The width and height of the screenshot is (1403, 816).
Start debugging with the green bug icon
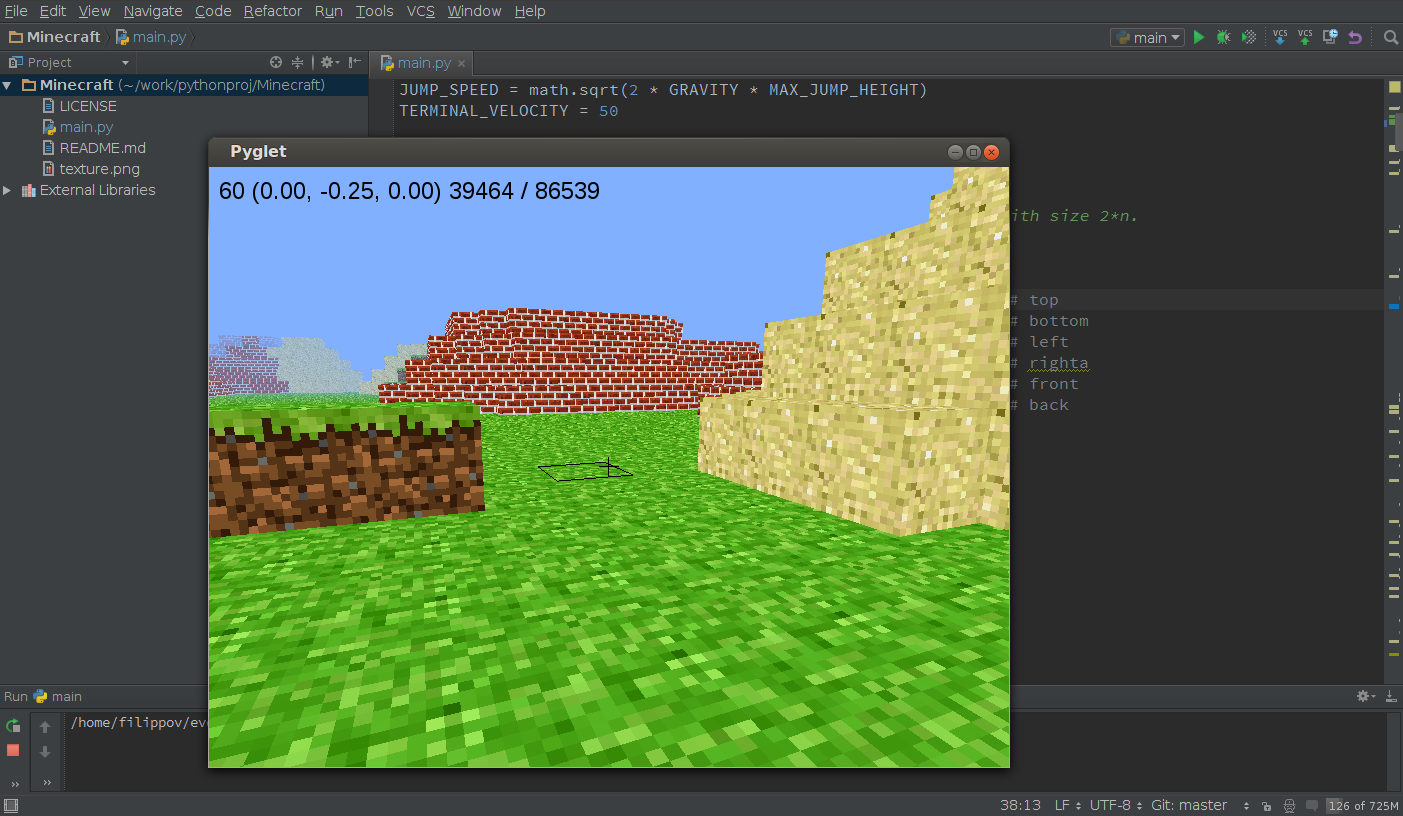tap(1223, 37)
